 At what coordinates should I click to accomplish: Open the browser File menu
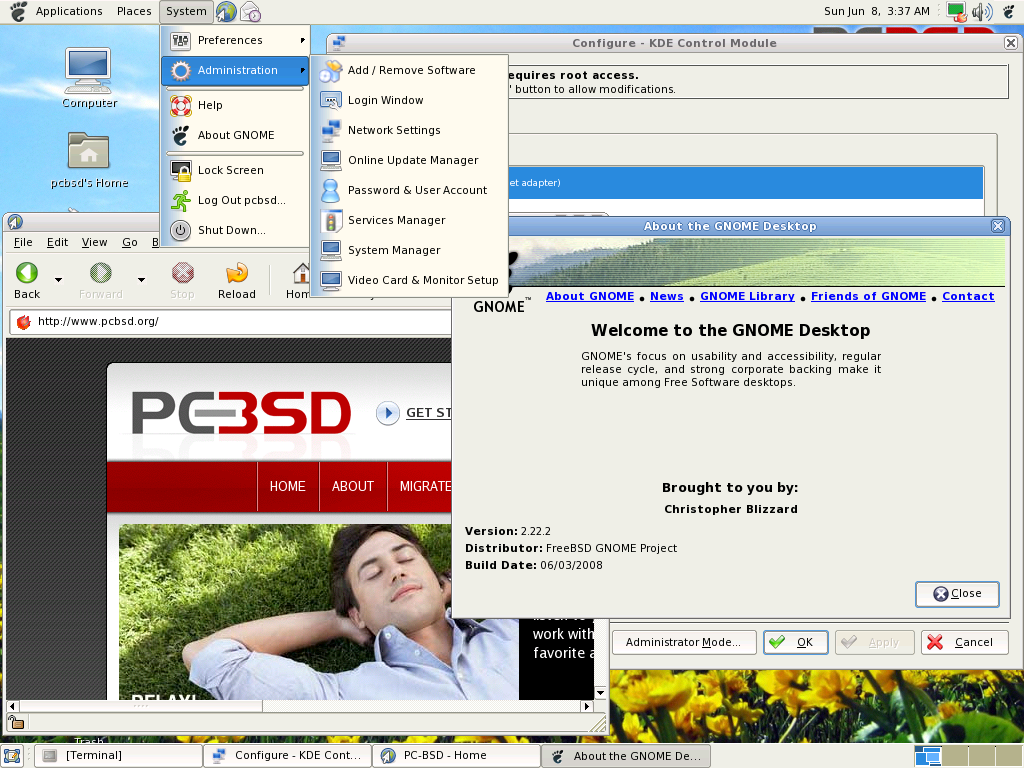tap(23, 242)
